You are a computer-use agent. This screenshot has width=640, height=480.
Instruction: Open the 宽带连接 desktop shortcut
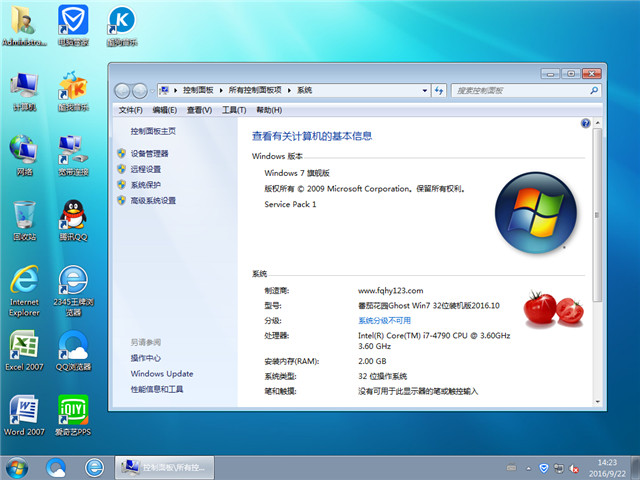click(x=73, y=156)
